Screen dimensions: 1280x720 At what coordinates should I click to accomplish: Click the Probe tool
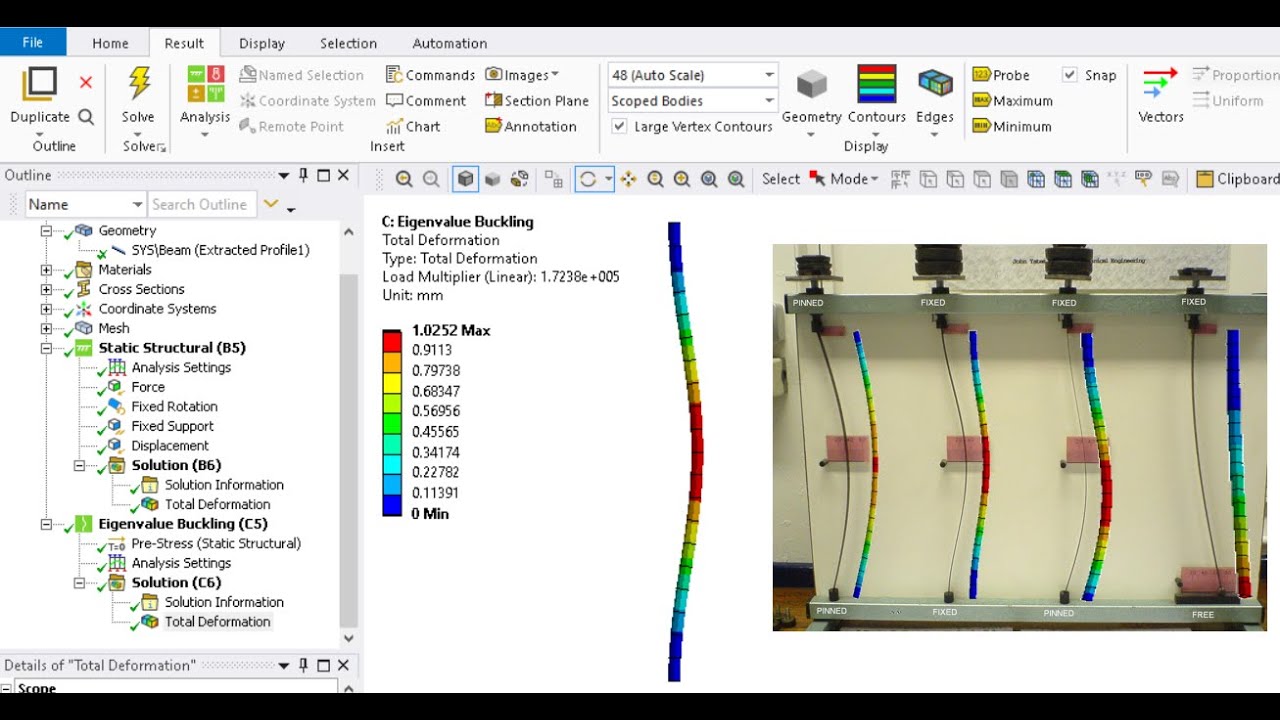point(1001,75)
